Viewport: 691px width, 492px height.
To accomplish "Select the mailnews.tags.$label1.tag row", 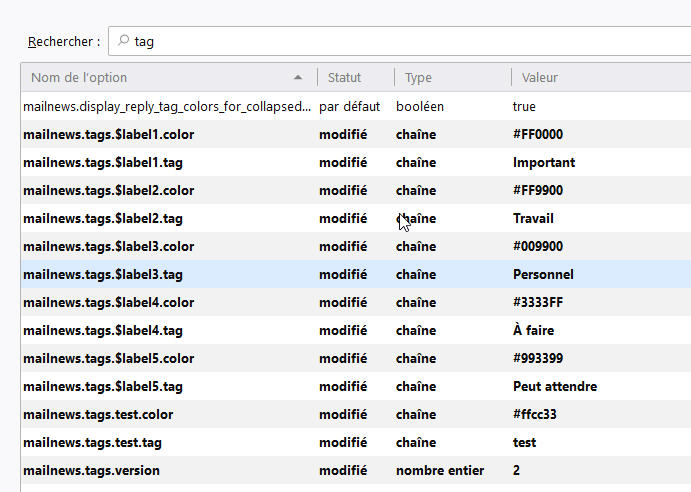I will (x=102, y=162).
